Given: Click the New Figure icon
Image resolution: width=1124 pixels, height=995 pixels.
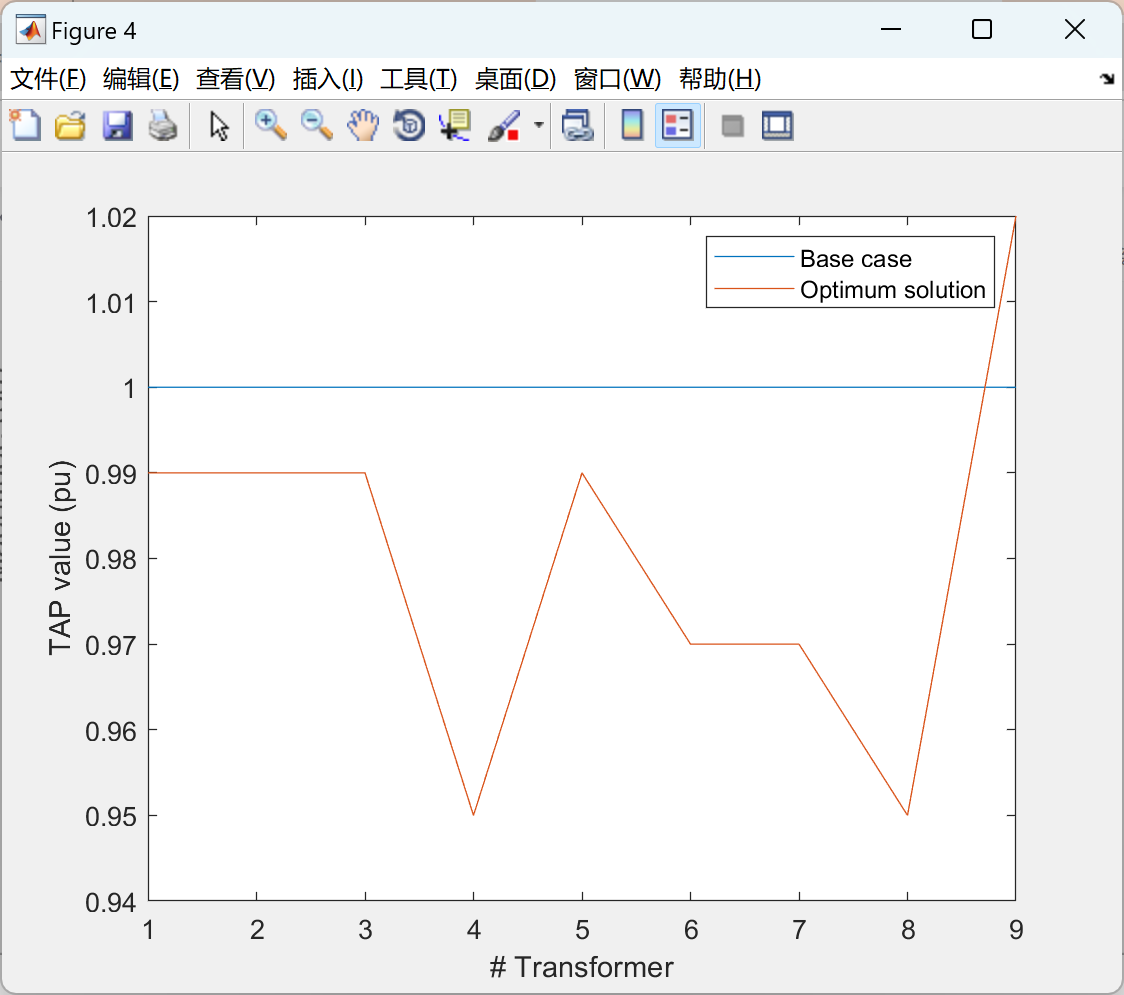Looking at the screenshot, I should (26, 125).
